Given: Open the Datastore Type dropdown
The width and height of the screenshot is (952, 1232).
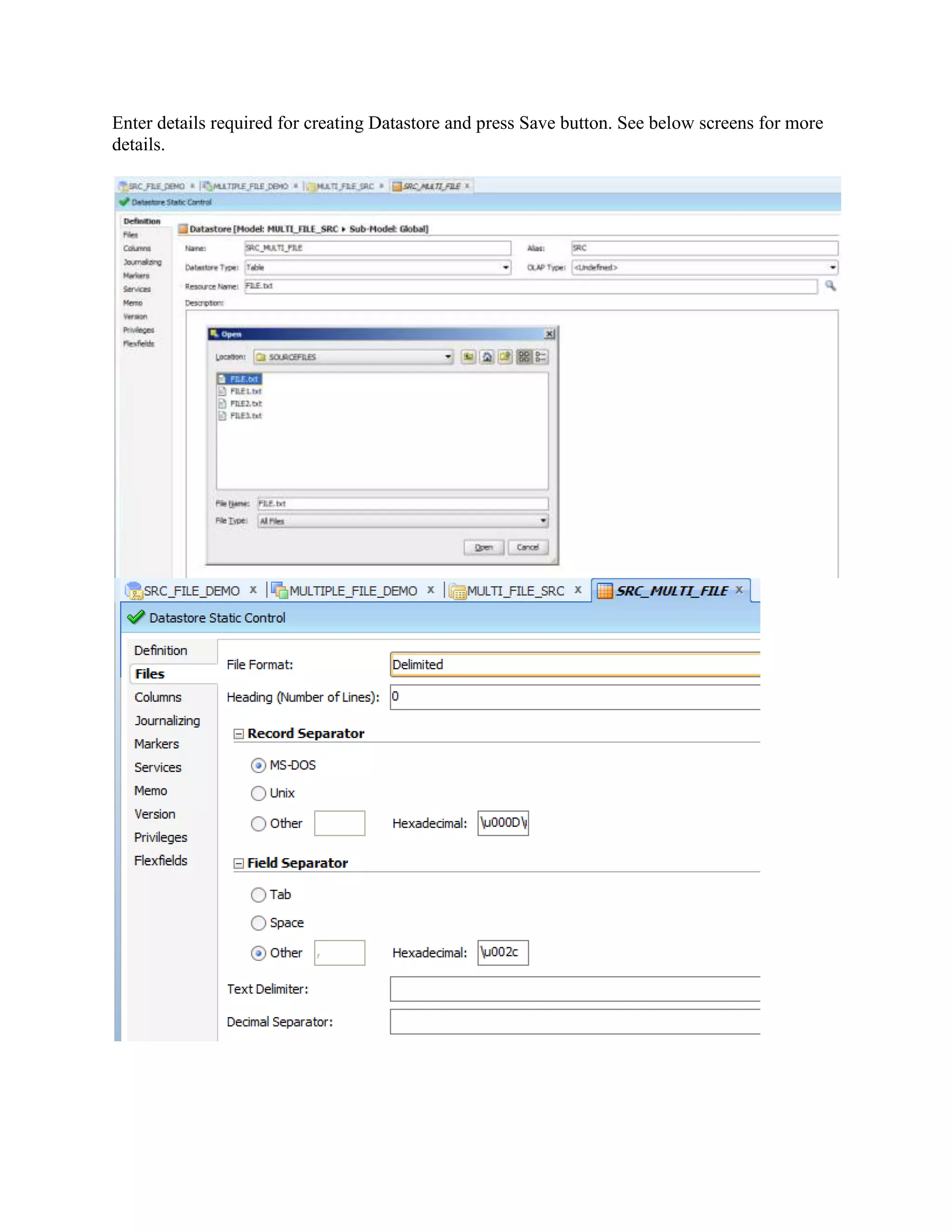Looking at the screenshot, I should [506, 267].
